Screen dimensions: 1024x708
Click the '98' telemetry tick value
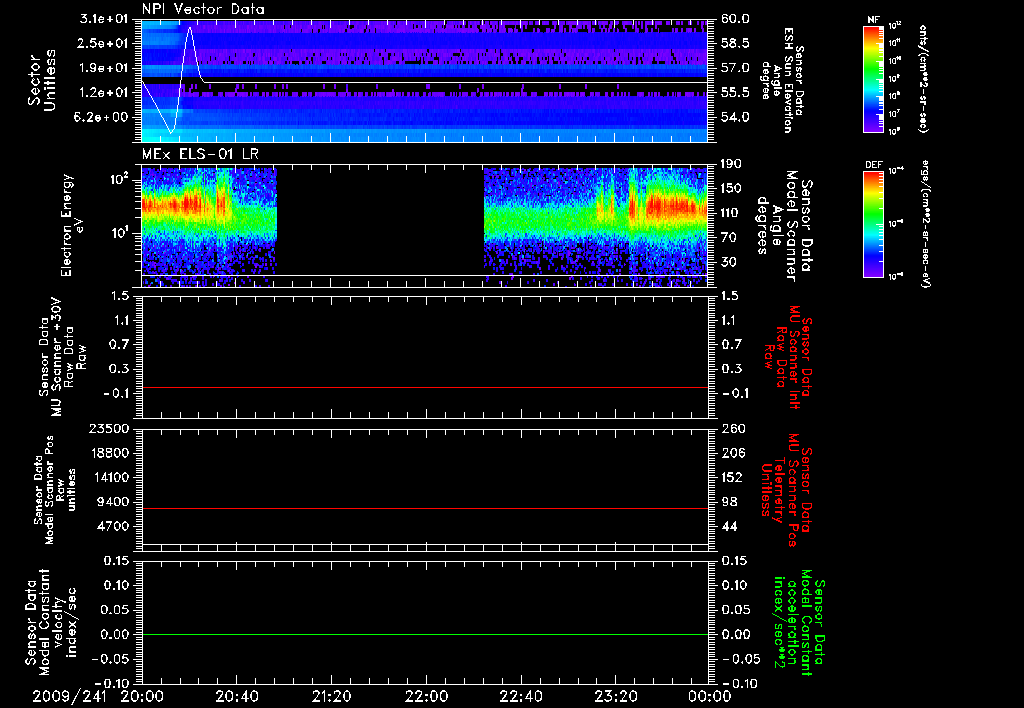click(728, 502)
